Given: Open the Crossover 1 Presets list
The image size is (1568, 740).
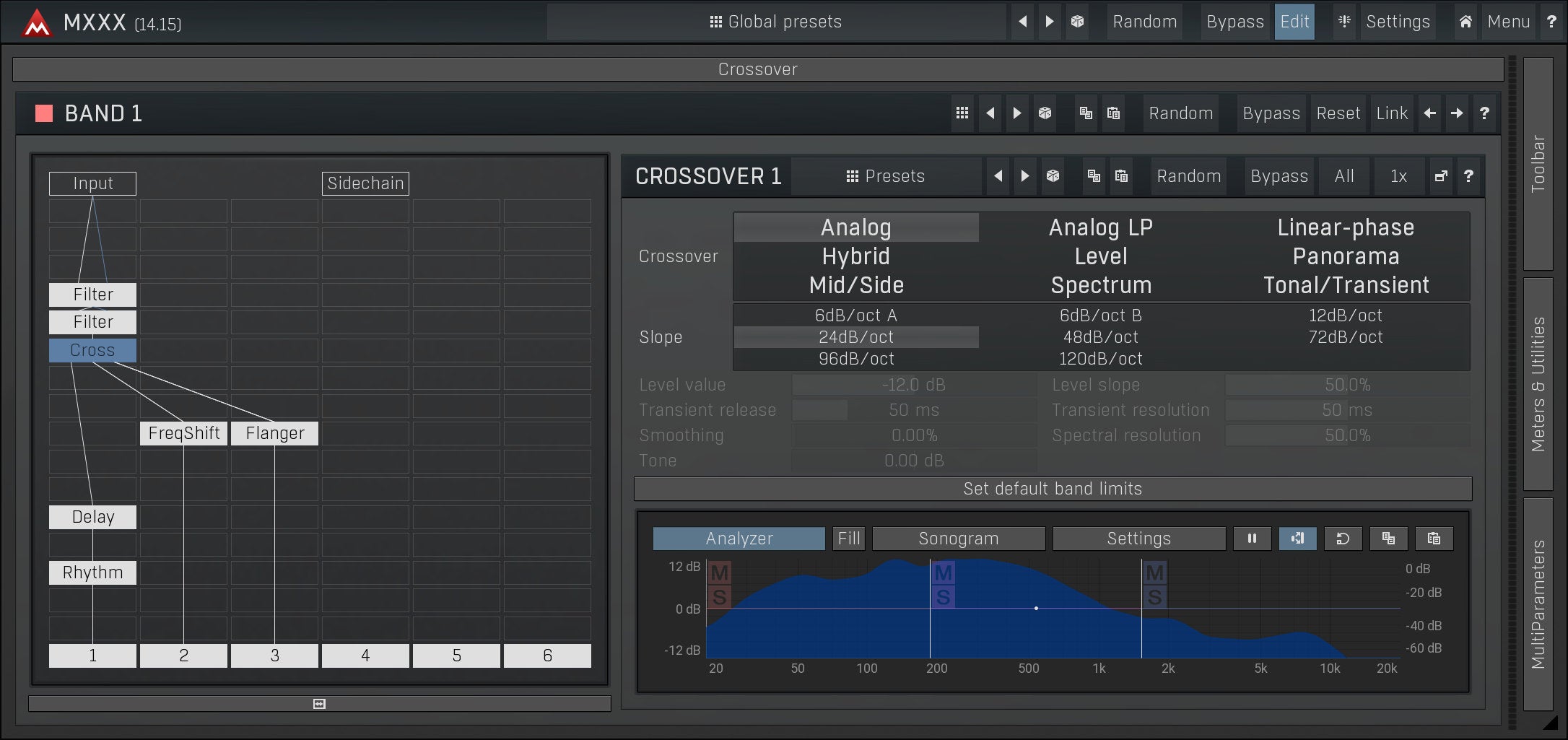Looking at the screenshot, I should pyautogui.click(x=886, y=176).
